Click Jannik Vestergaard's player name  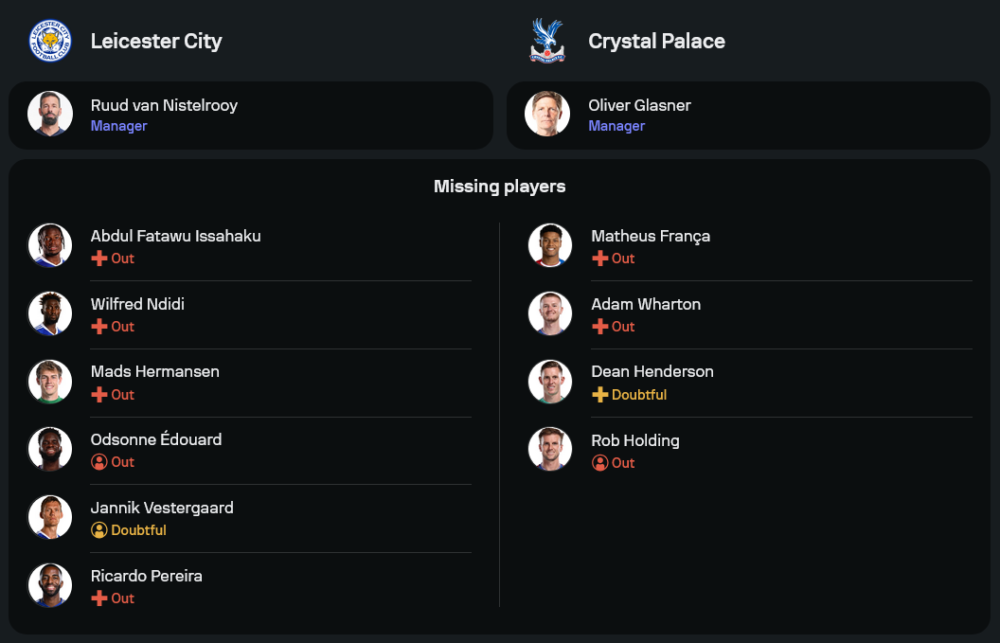(162, 507)
